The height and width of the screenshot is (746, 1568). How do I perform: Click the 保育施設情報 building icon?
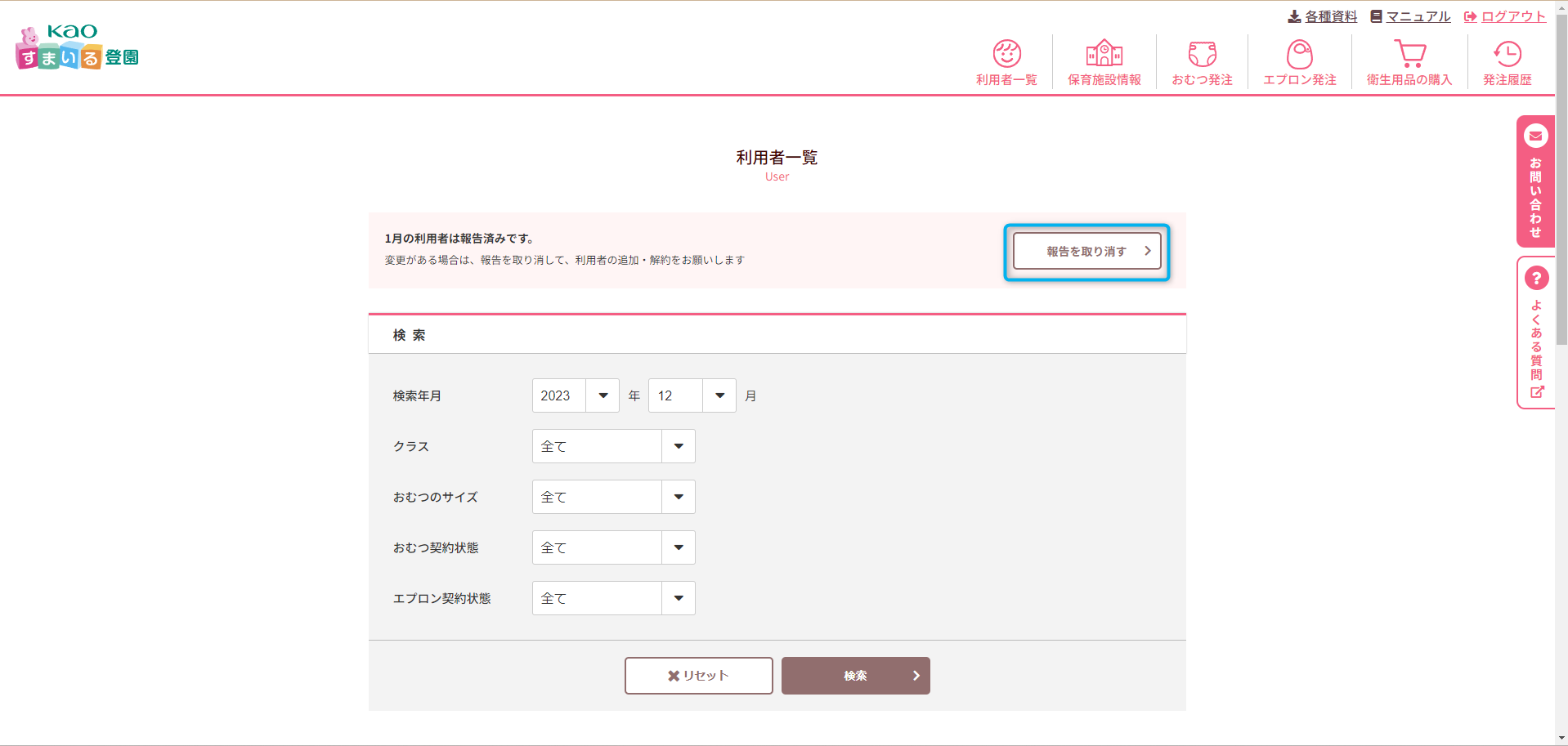click(x=1104, y=55)
